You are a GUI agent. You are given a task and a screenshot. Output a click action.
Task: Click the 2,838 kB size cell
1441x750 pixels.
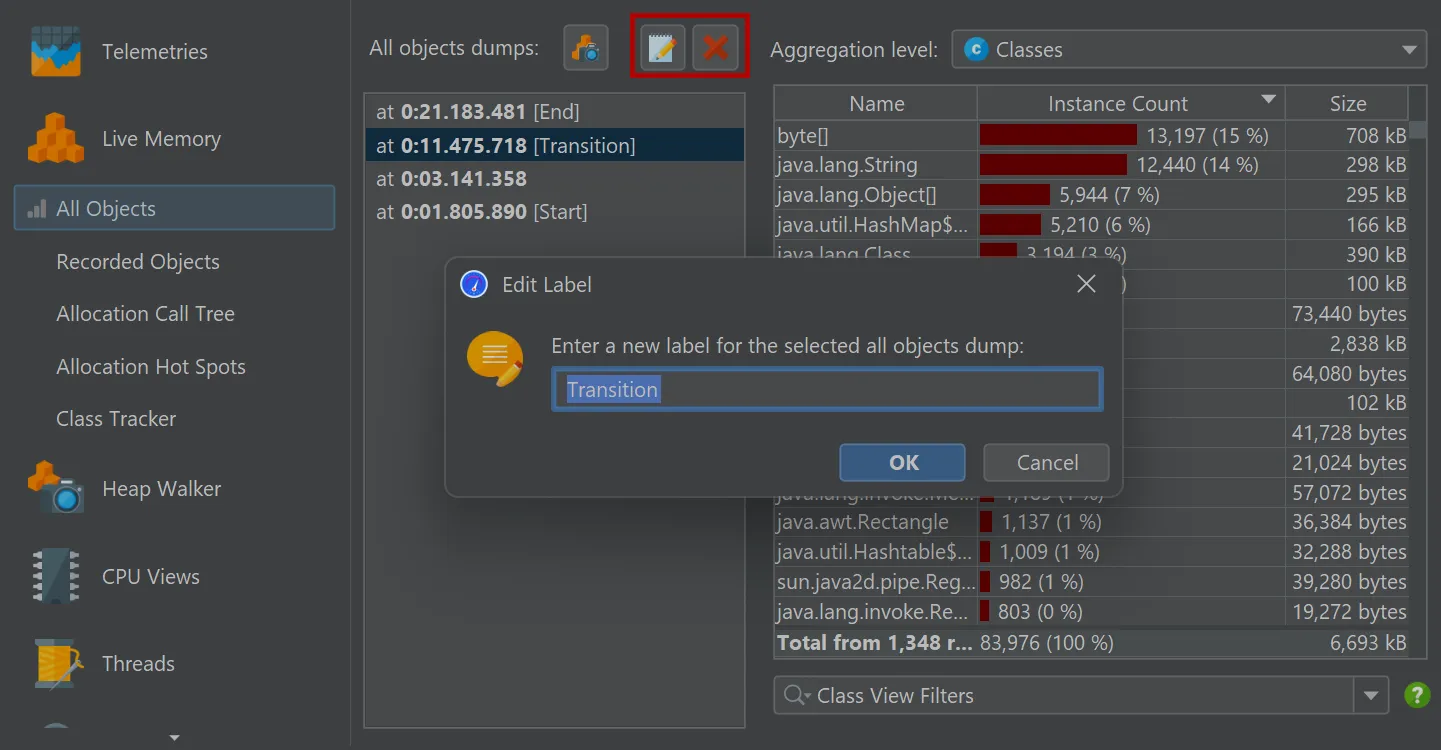pos(1347,344)
